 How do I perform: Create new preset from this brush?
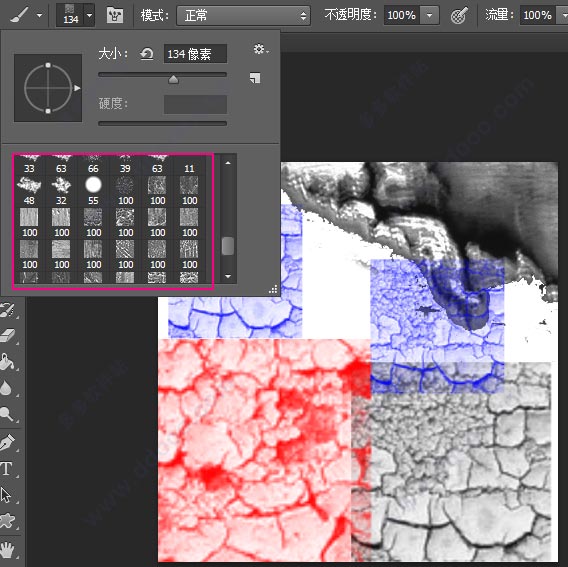(255, 78)
